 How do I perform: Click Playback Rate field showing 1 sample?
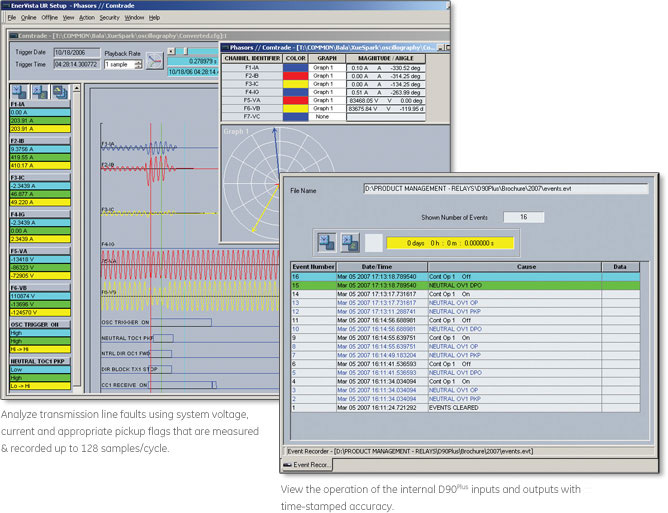click(119, 64)
